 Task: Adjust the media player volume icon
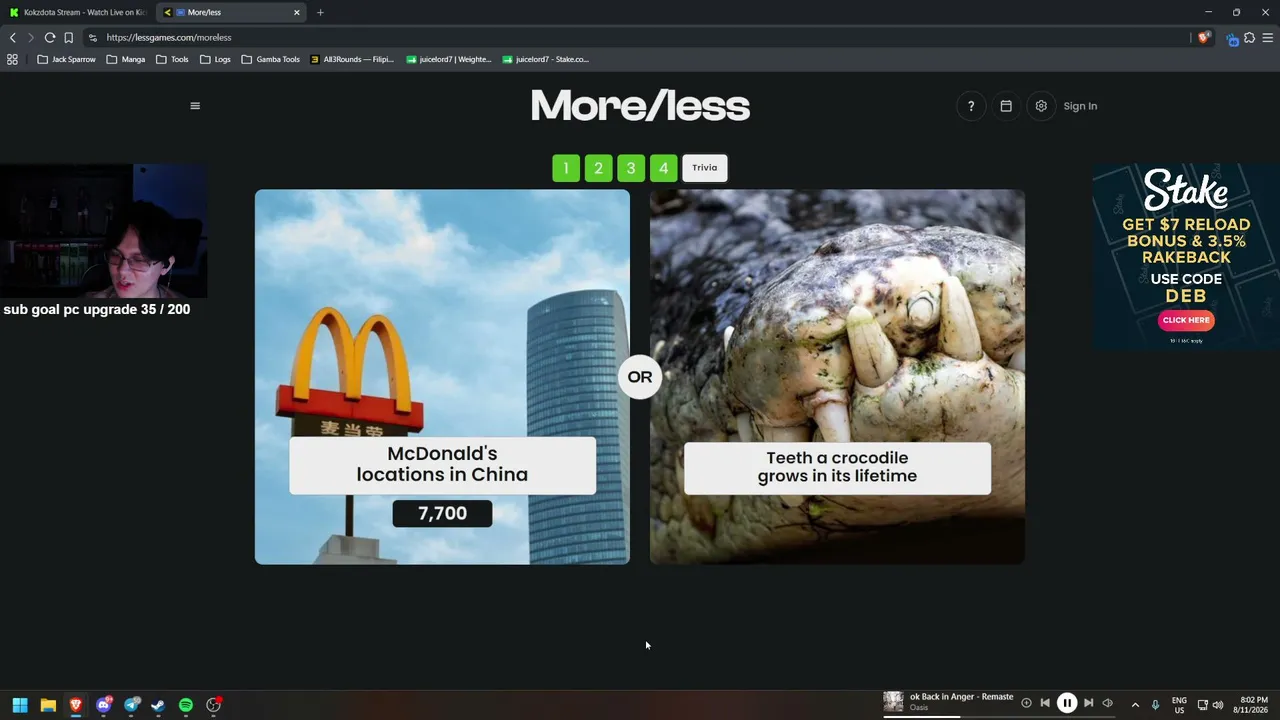tap(1107, 703)
